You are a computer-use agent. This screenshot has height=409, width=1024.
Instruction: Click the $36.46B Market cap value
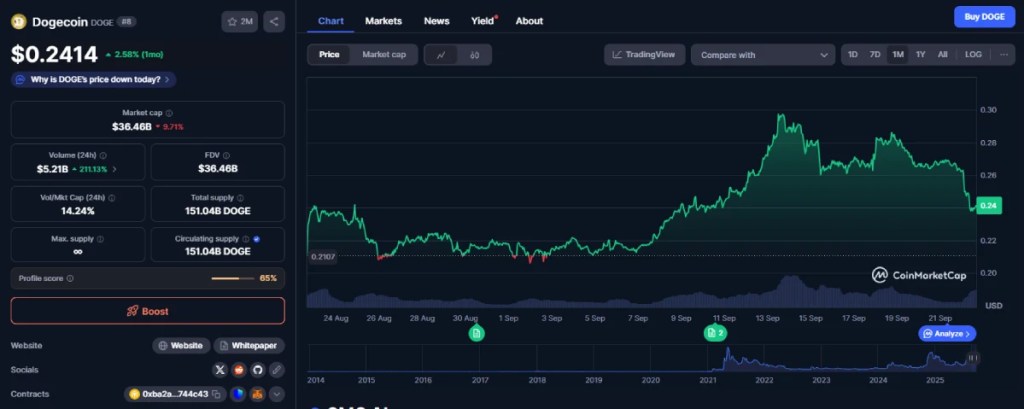click(133, 126)
